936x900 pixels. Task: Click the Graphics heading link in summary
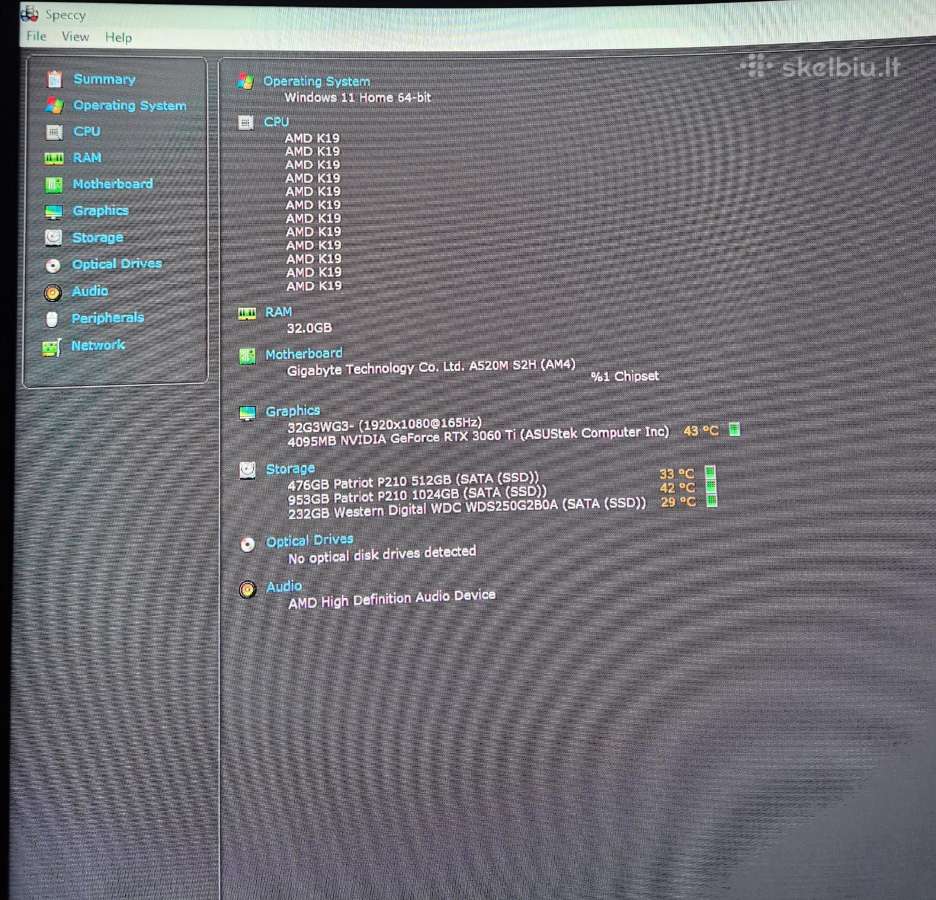[292, 411]
